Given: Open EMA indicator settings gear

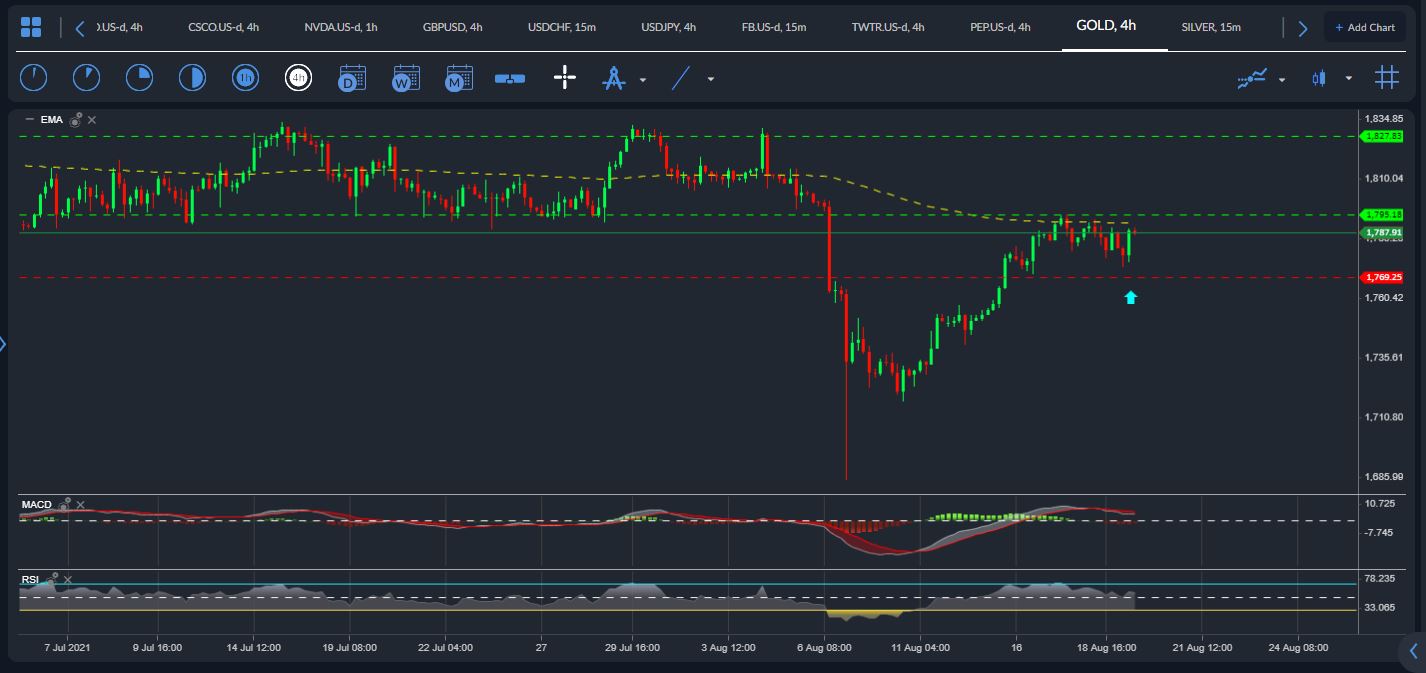Looking at the screenshot, I should [76, 120].
